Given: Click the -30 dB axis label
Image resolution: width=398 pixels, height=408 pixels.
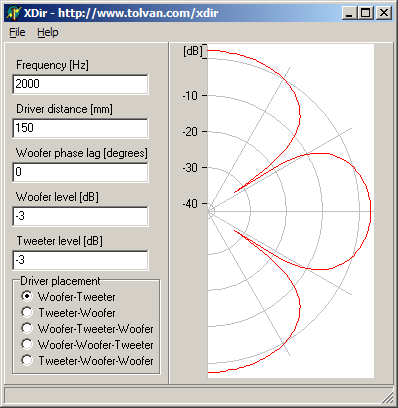Looking at the screenshot, I should click(190, 168).
